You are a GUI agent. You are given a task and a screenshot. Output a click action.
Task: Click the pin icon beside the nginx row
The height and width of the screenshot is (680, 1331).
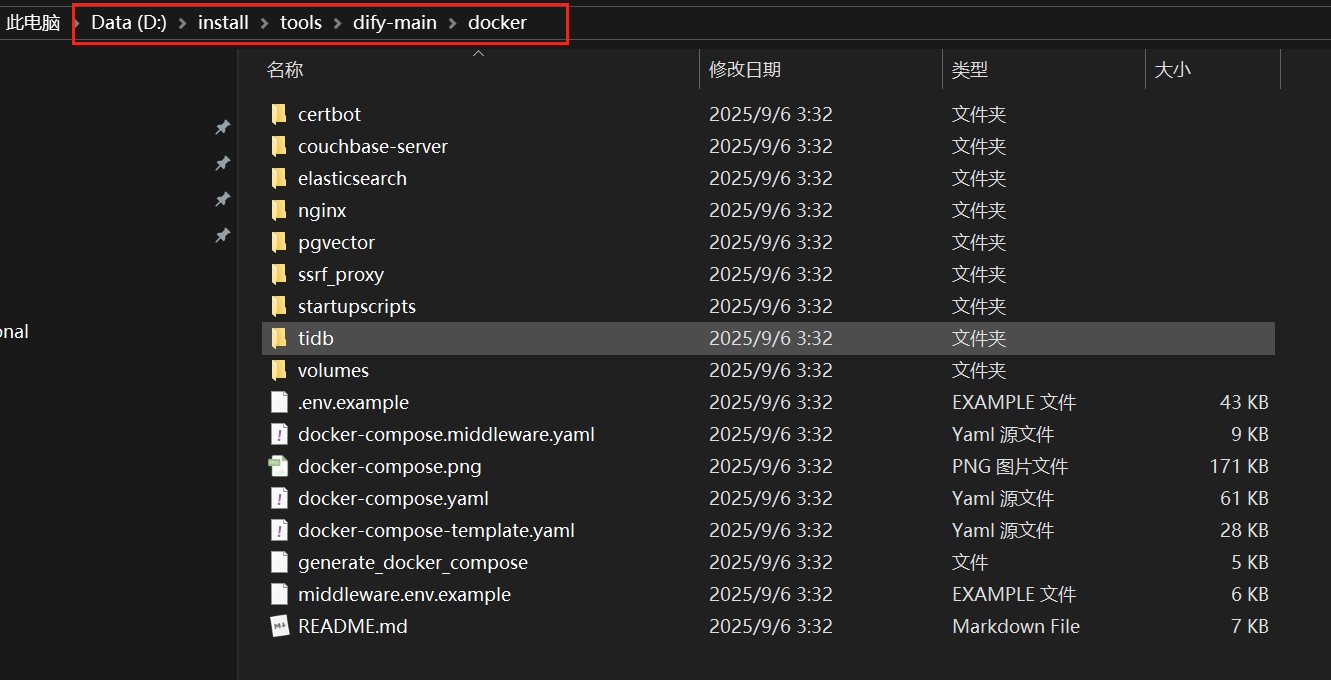coord(222,236)
